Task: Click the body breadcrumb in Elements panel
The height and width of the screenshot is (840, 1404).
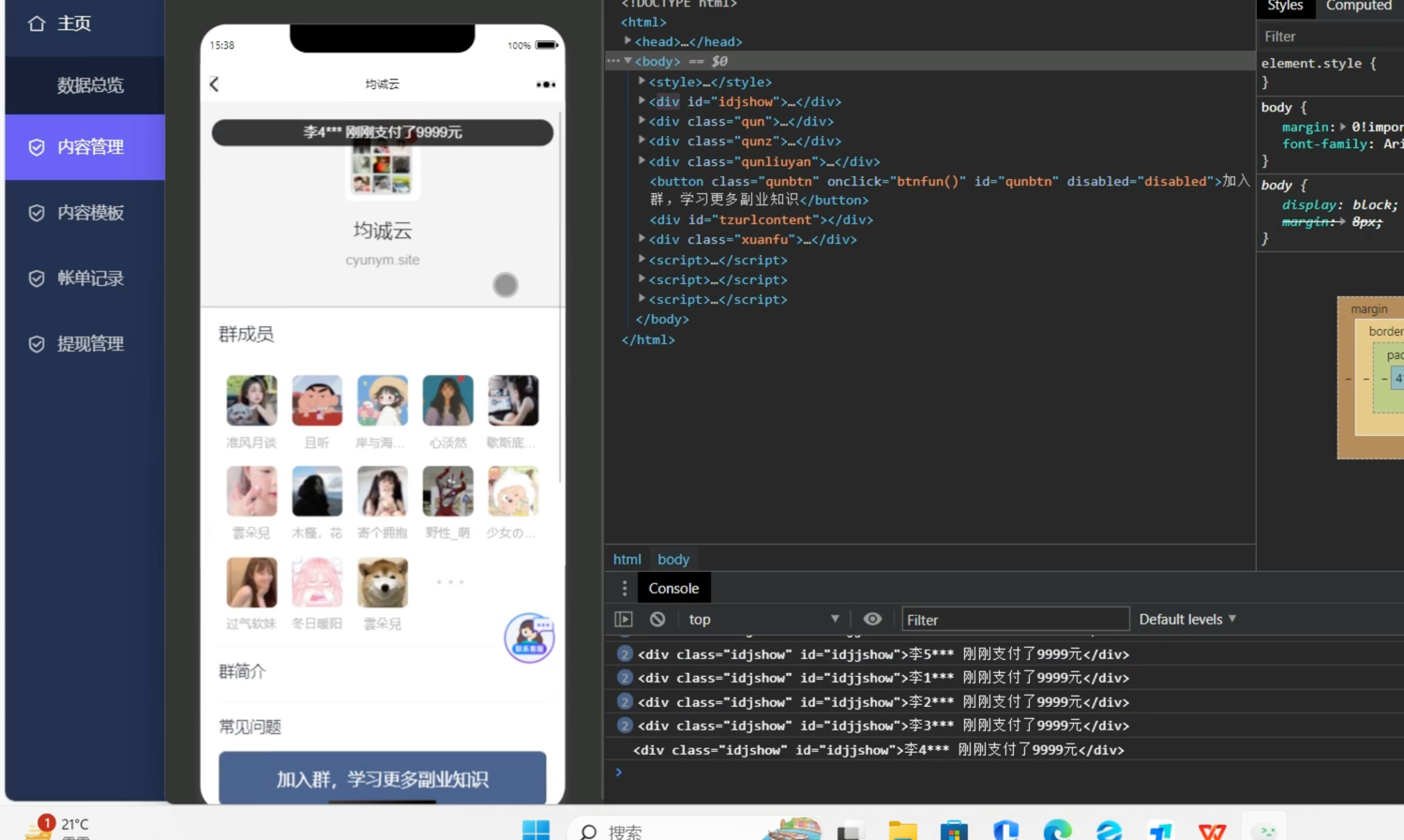Action: point(673,560)
